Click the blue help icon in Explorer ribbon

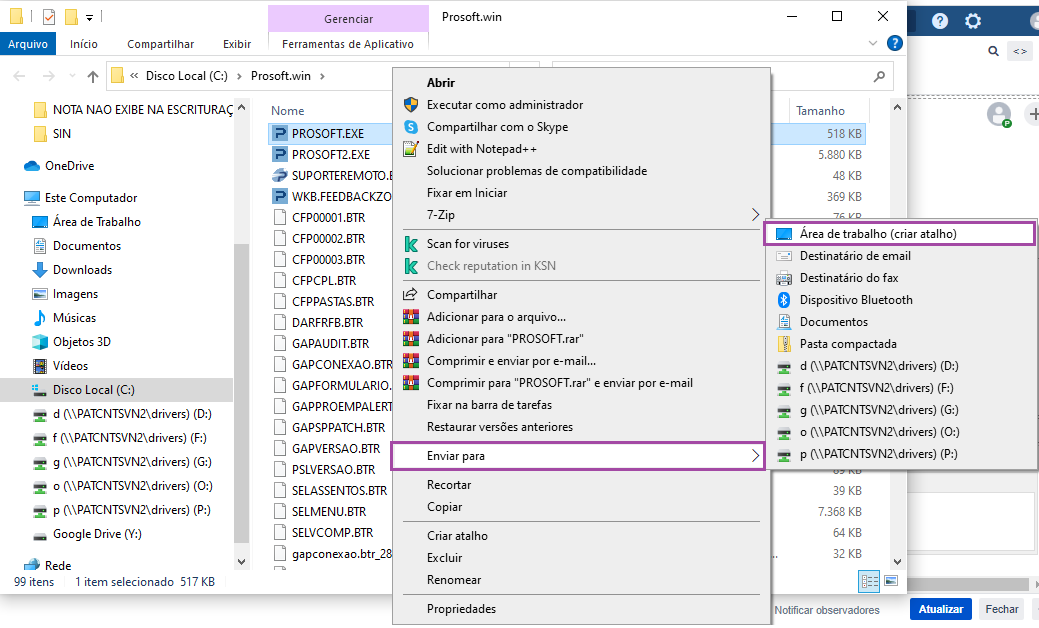click(895, 43)
